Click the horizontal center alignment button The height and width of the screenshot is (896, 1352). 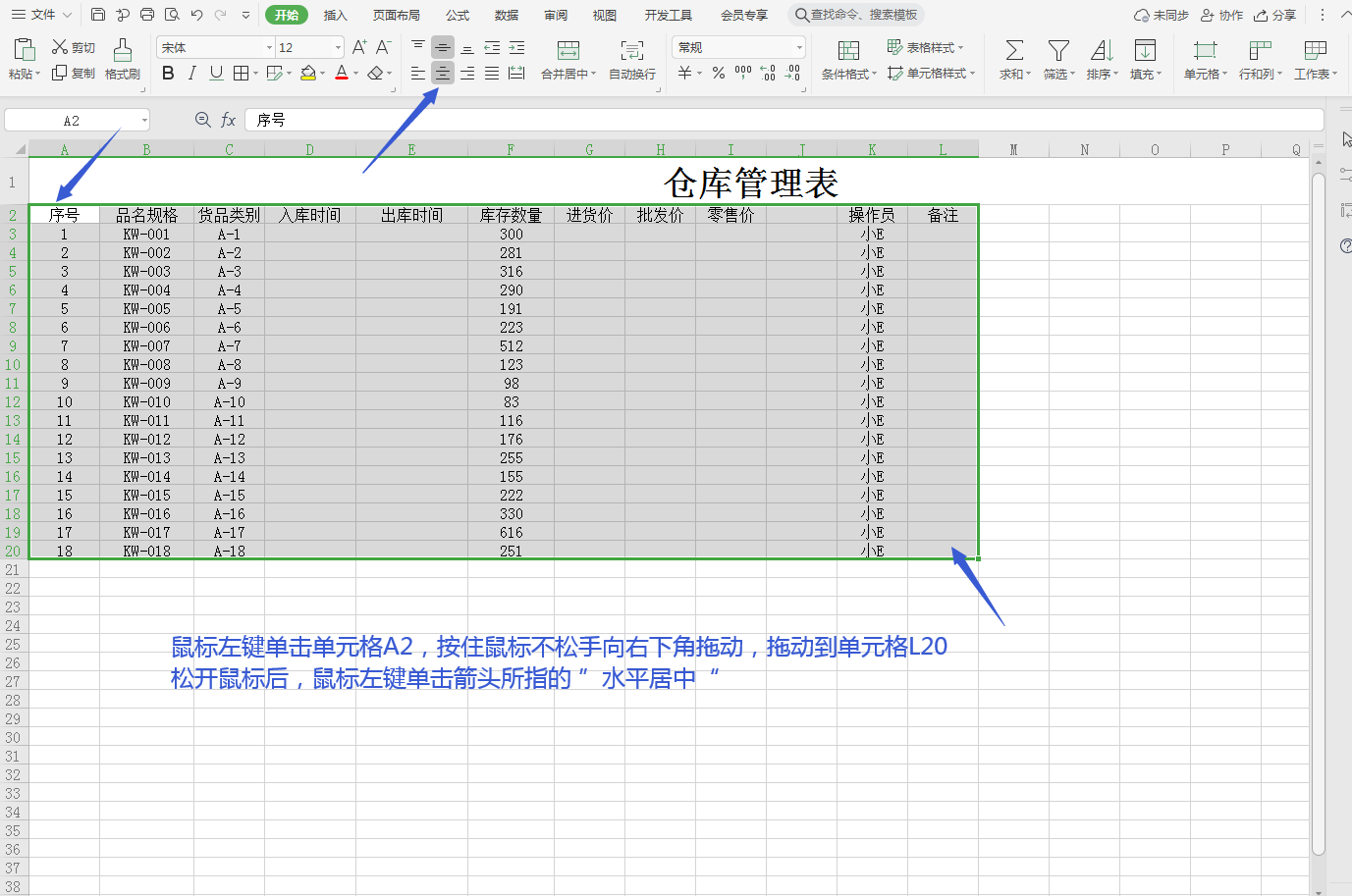[443, 74]
